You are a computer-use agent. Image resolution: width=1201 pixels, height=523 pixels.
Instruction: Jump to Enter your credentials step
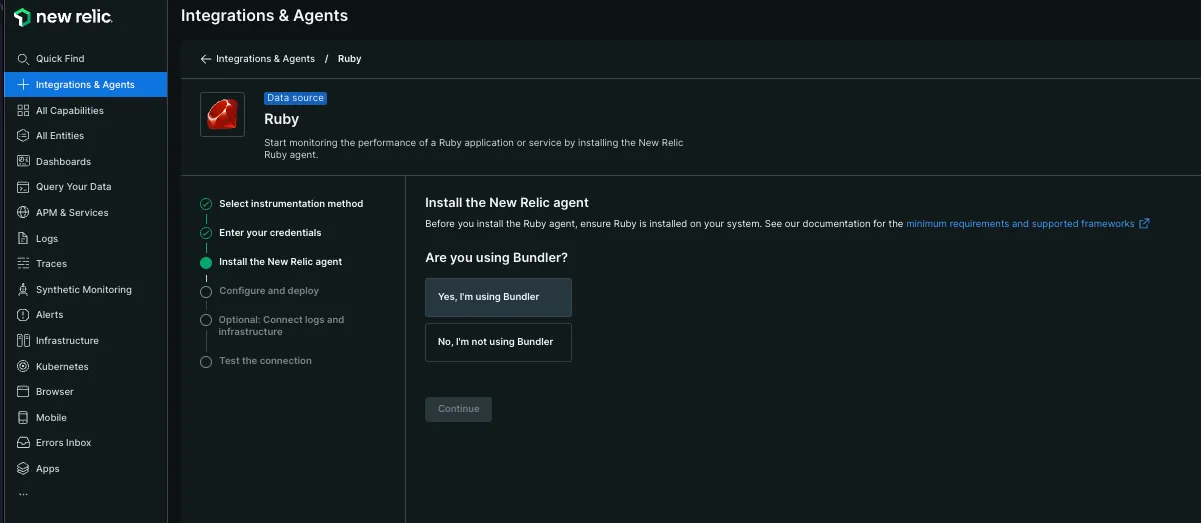270,233
